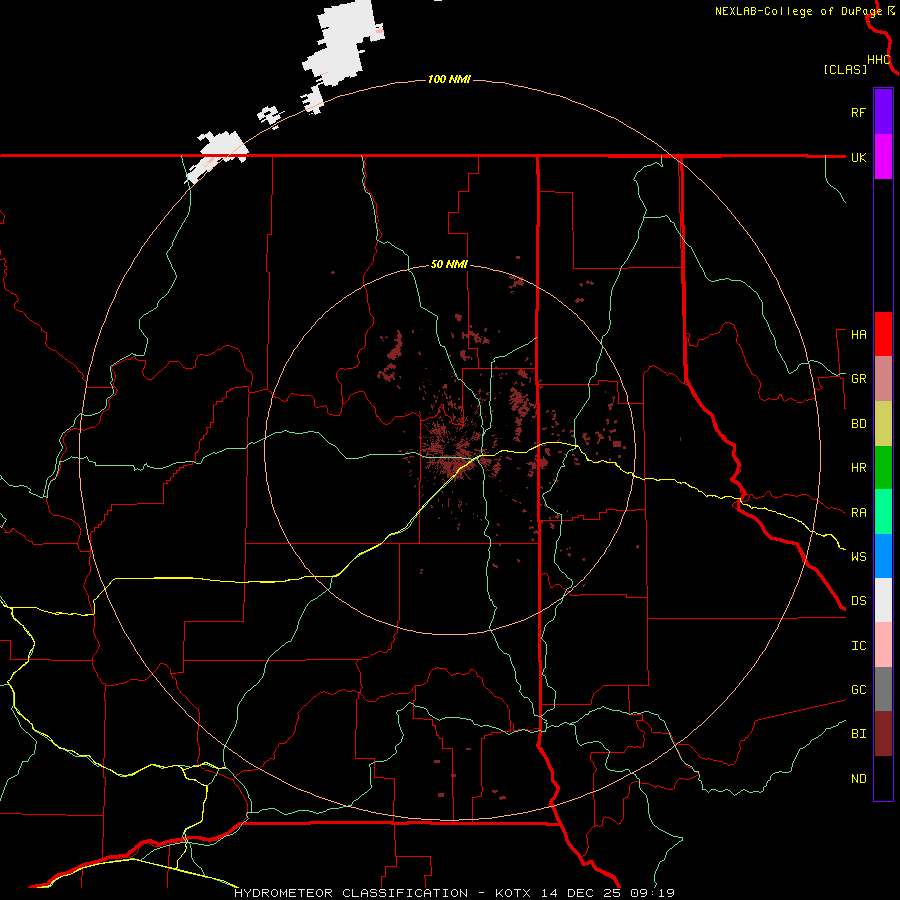900x900 pixels.
Task: Click the BI brown legend swatch
Action: pyautogui.click(x=883, y=734)
